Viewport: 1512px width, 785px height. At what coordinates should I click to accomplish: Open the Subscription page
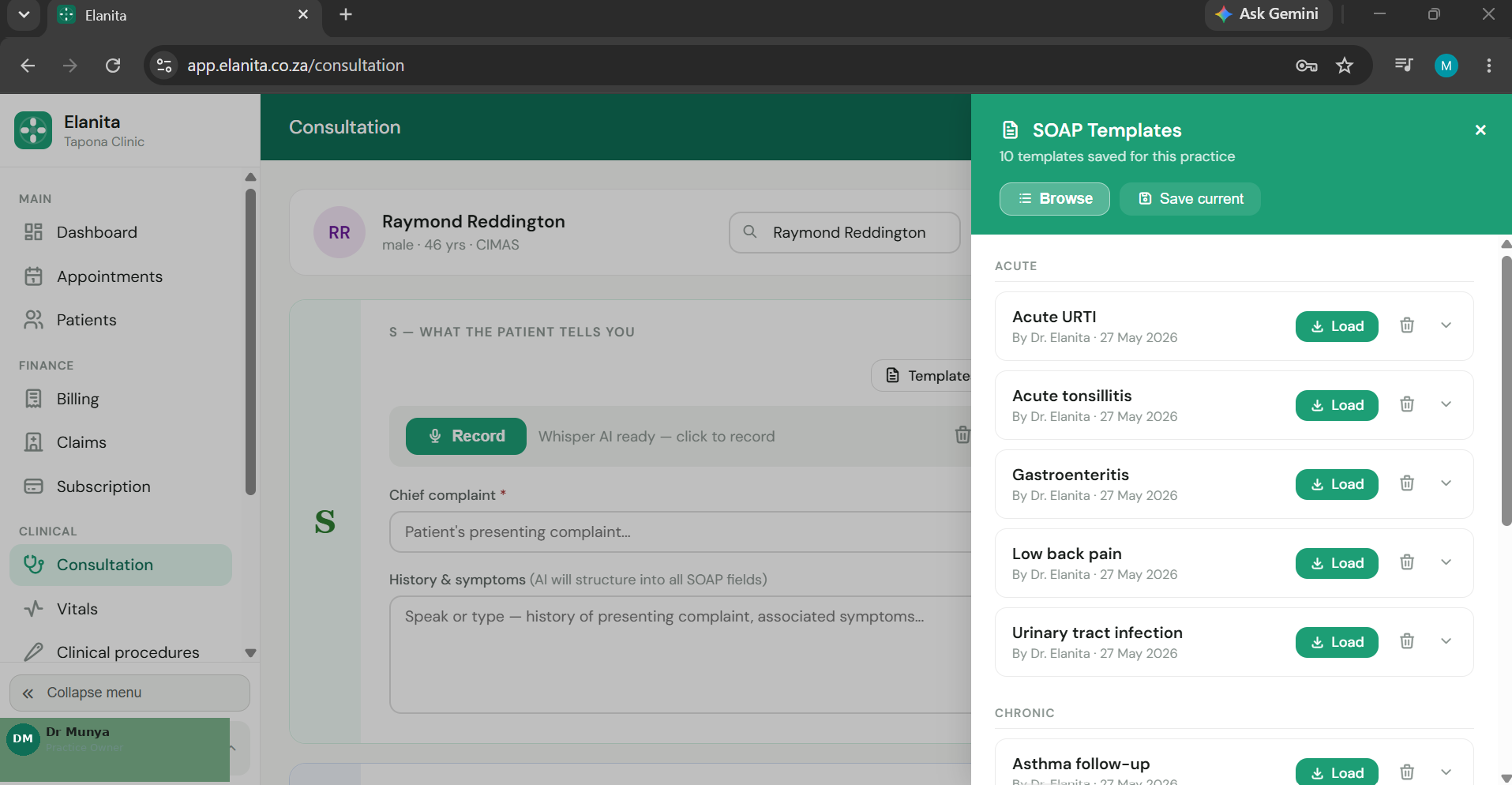point(121,486)
